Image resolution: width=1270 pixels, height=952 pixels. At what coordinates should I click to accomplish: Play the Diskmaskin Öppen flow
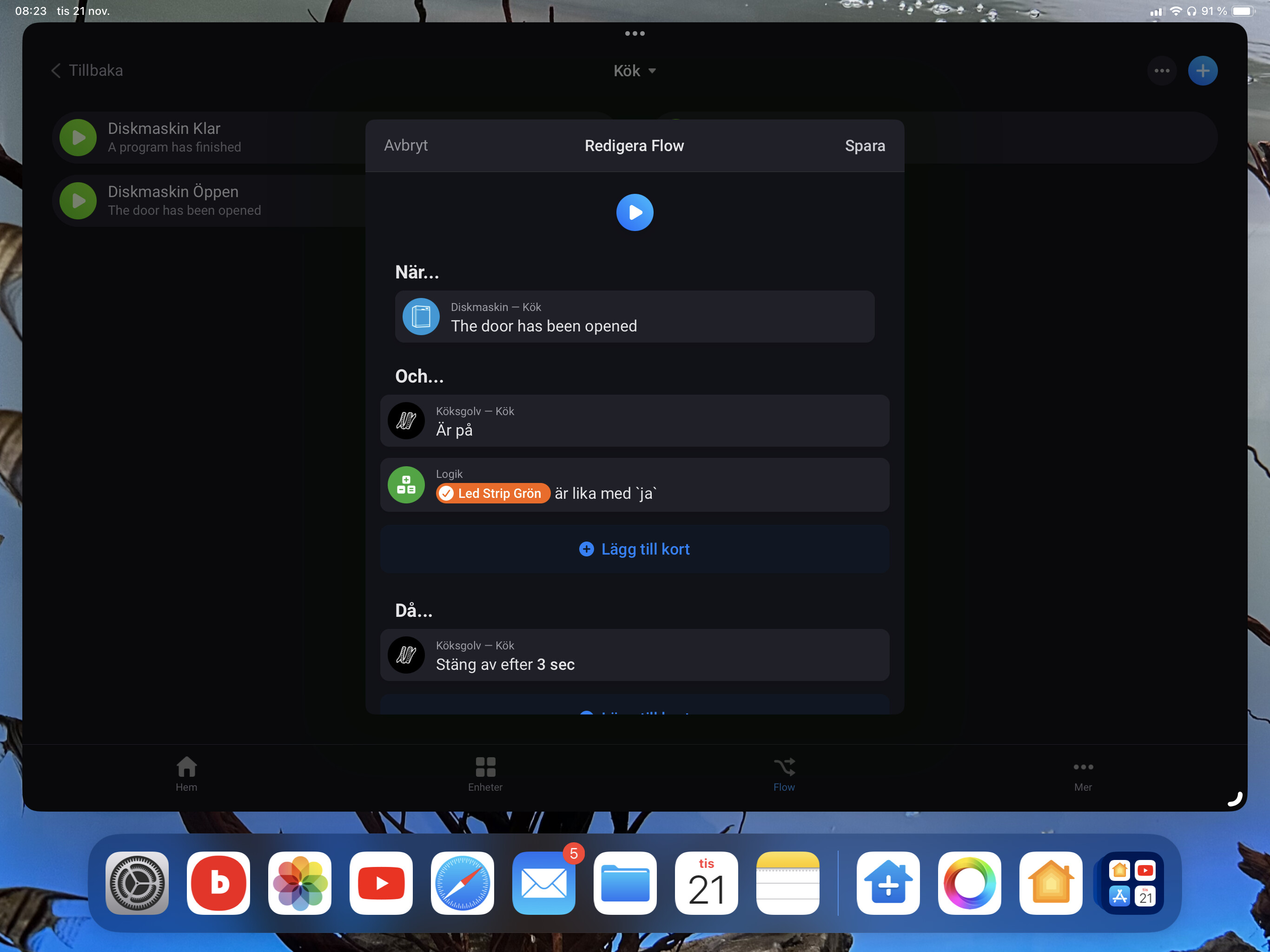pyautogui.click(x=78, y=201)
